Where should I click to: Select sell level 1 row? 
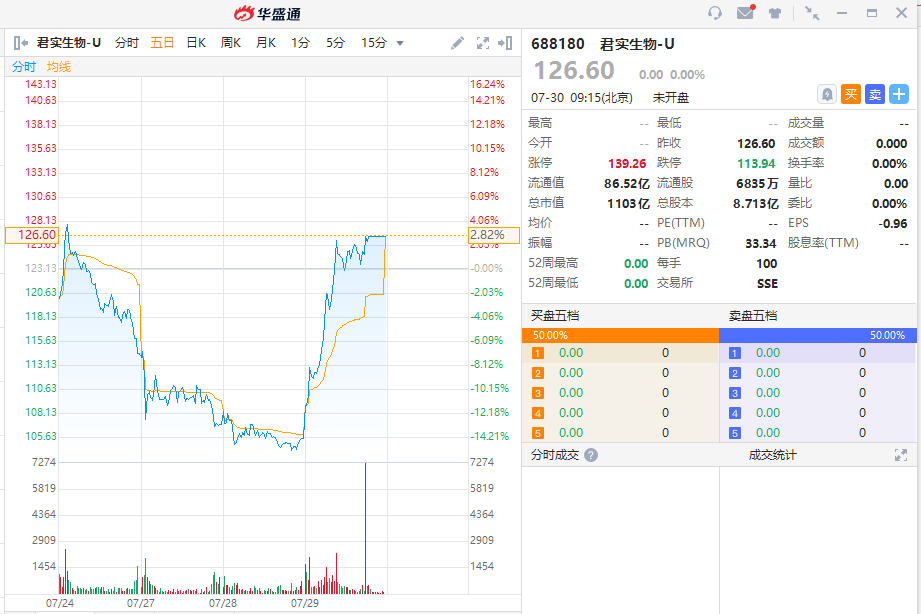coord(818,353)
